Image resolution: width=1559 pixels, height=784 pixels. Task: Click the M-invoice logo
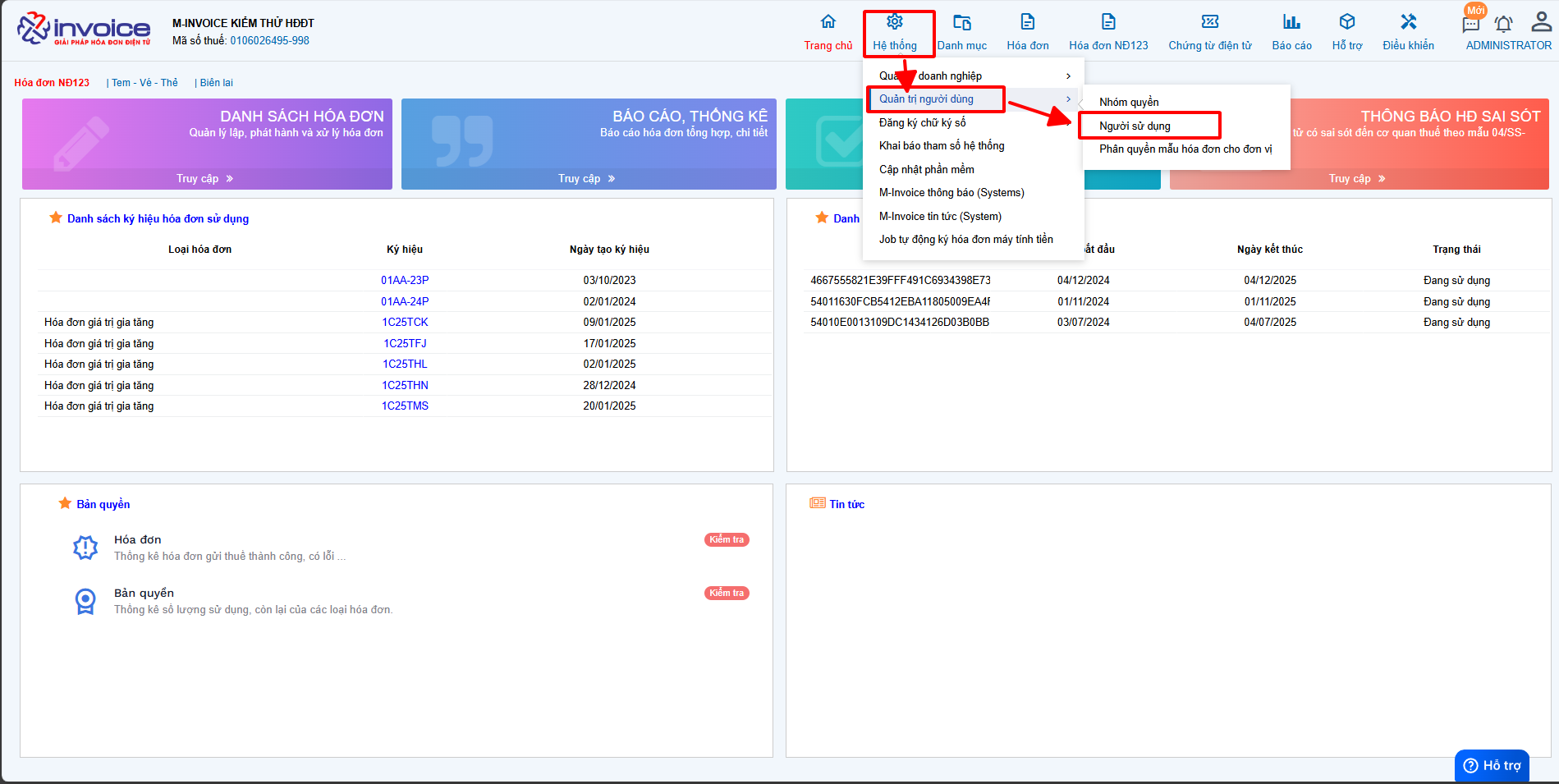pyautogui.click(x=84, y=29)
